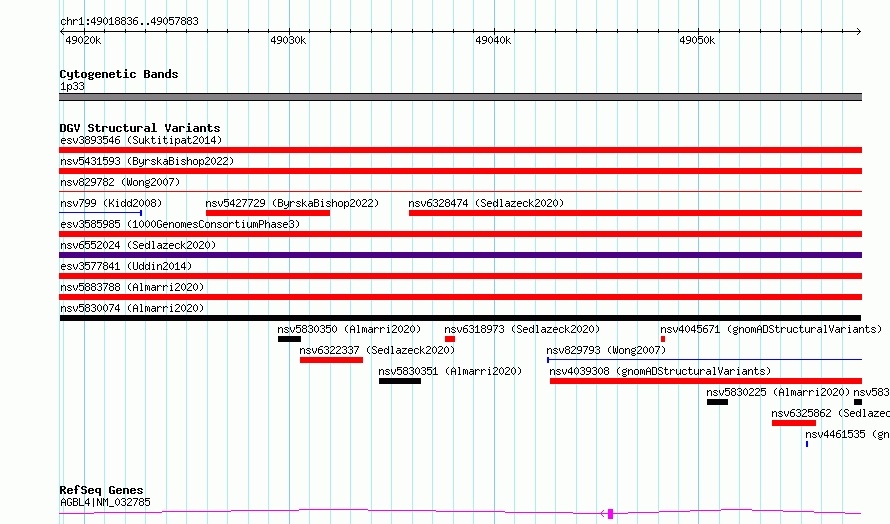This screenshot has height=524, width=890.
Task: Open nsv6318973 (Sedlazeck2020) label
Action: pos(522,329)
